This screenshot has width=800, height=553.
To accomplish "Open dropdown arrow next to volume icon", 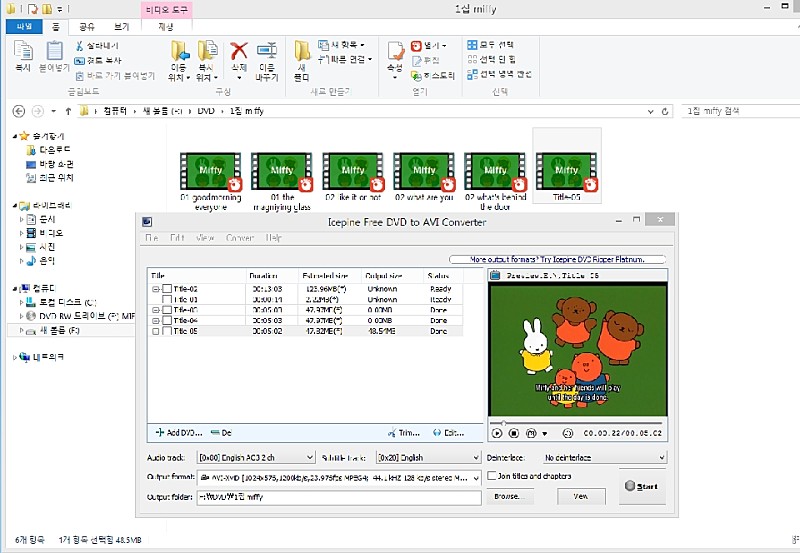I will 544,434.
